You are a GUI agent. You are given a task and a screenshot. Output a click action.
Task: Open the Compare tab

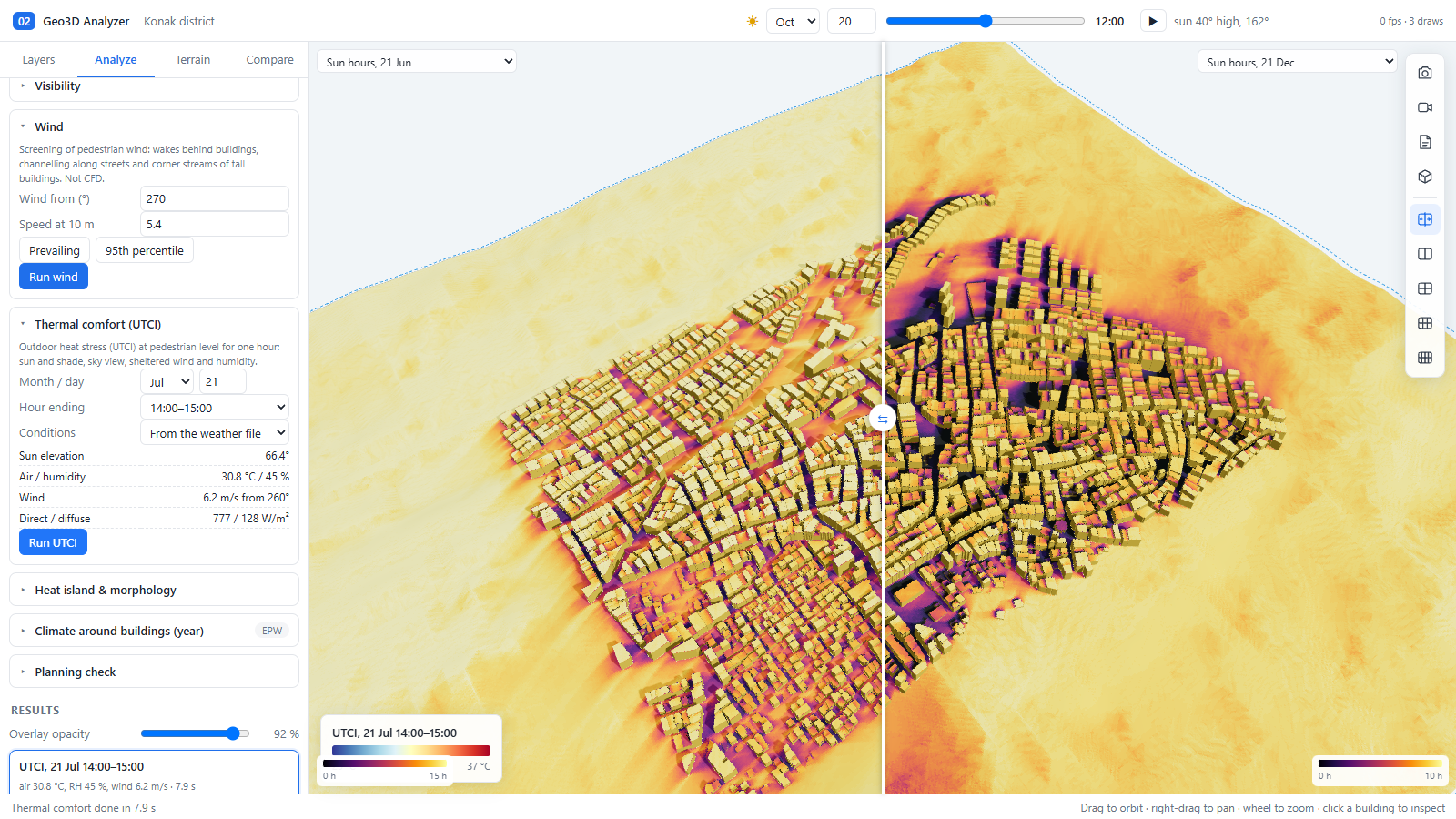(x=269, y=60)
